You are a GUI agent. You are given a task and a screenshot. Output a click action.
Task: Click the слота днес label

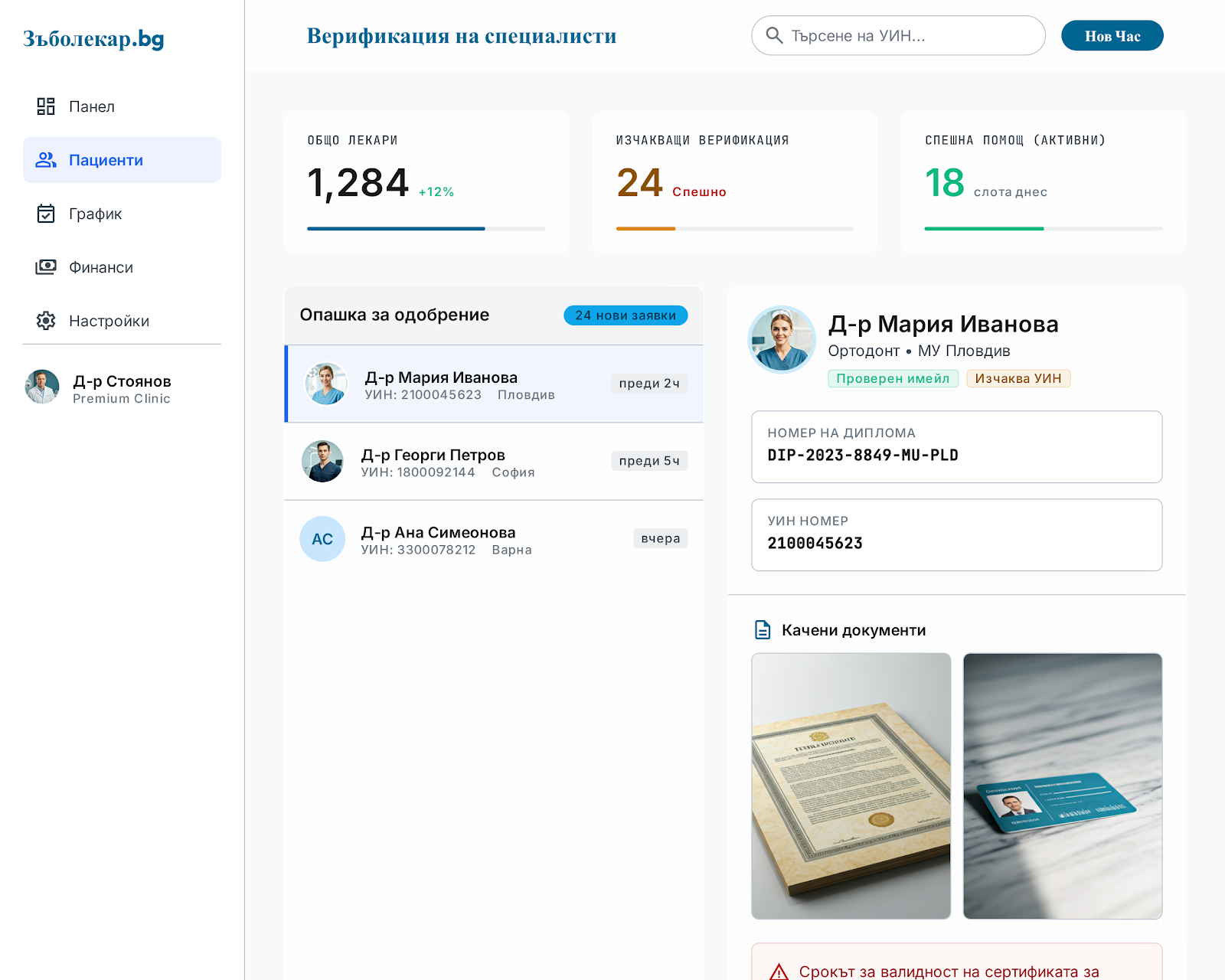(1011, 192)
